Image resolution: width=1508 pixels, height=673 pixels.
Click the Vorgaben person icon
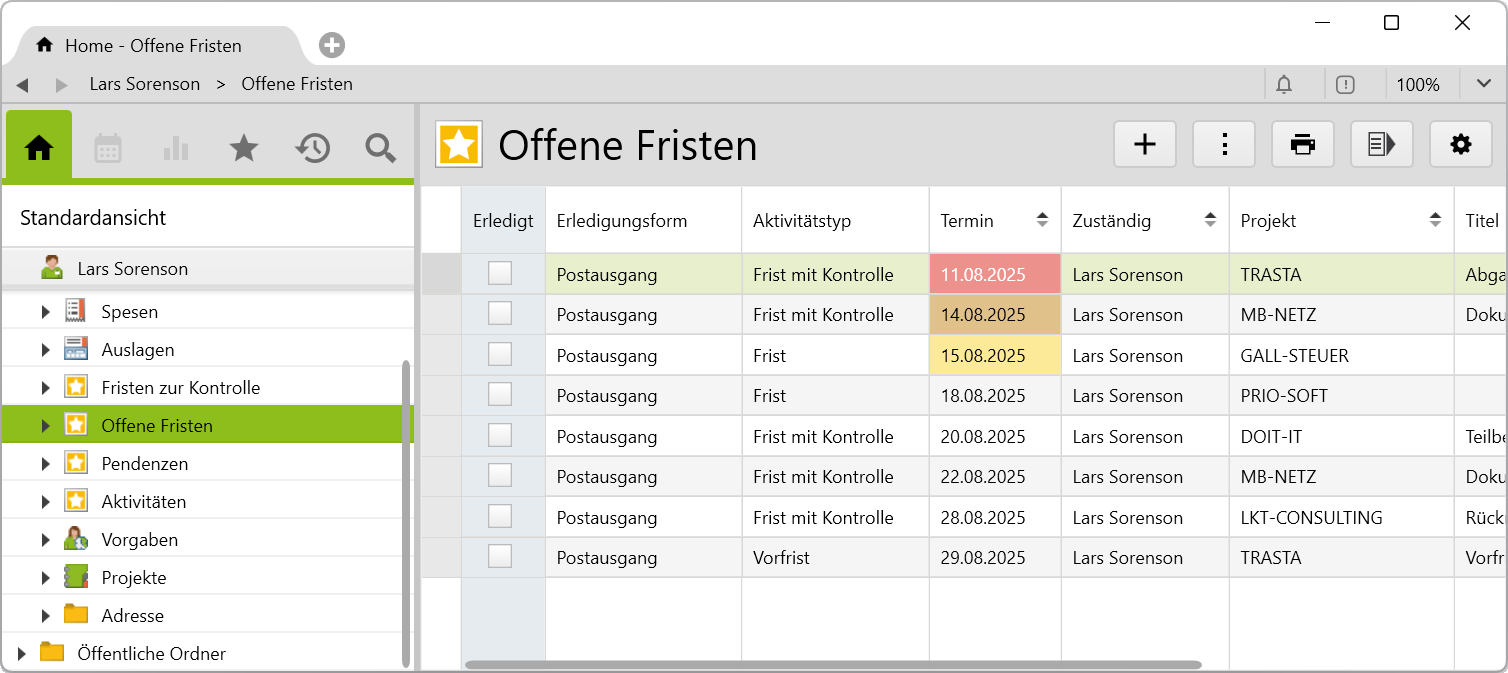coord(75,539)
